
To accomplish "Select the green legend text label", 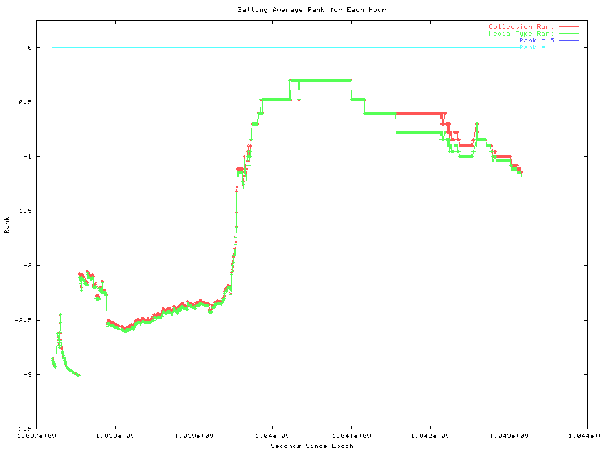I will point(520,33).
